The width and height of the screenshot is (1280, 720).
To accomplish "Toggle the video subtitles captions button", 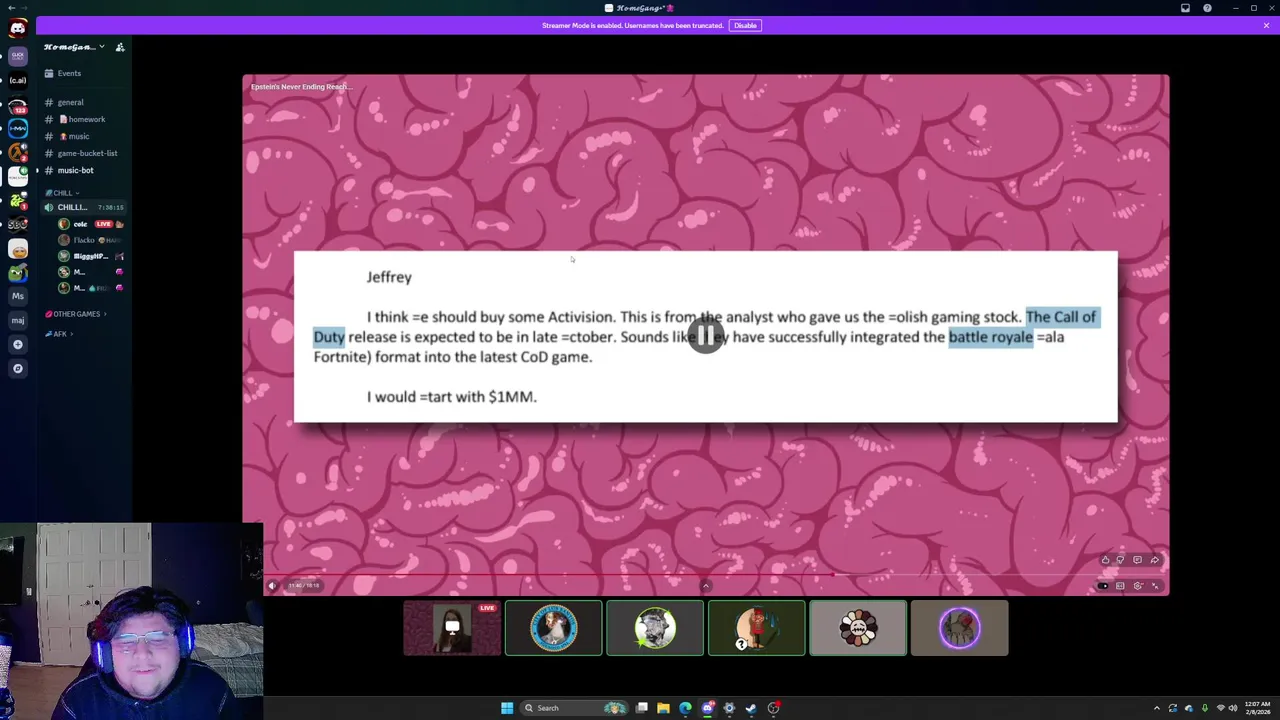I will click(1120, 586).
